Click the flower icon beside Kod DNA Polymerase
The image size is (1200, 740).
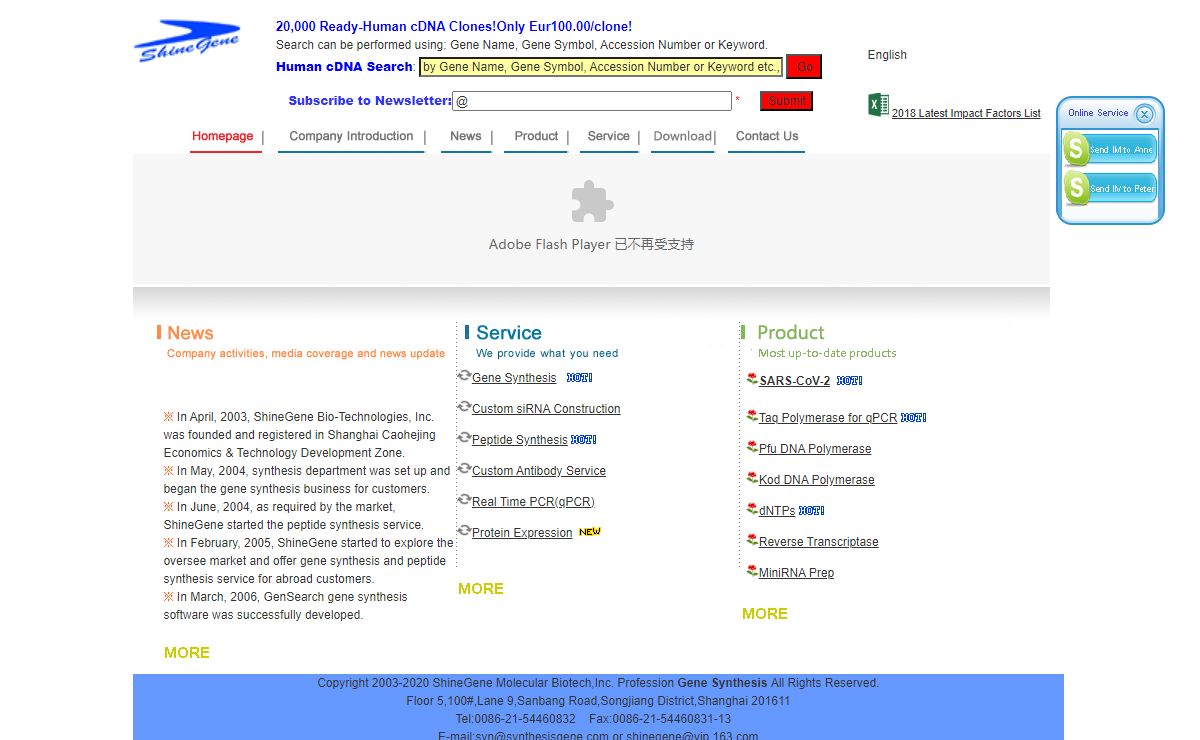(752, 478)
